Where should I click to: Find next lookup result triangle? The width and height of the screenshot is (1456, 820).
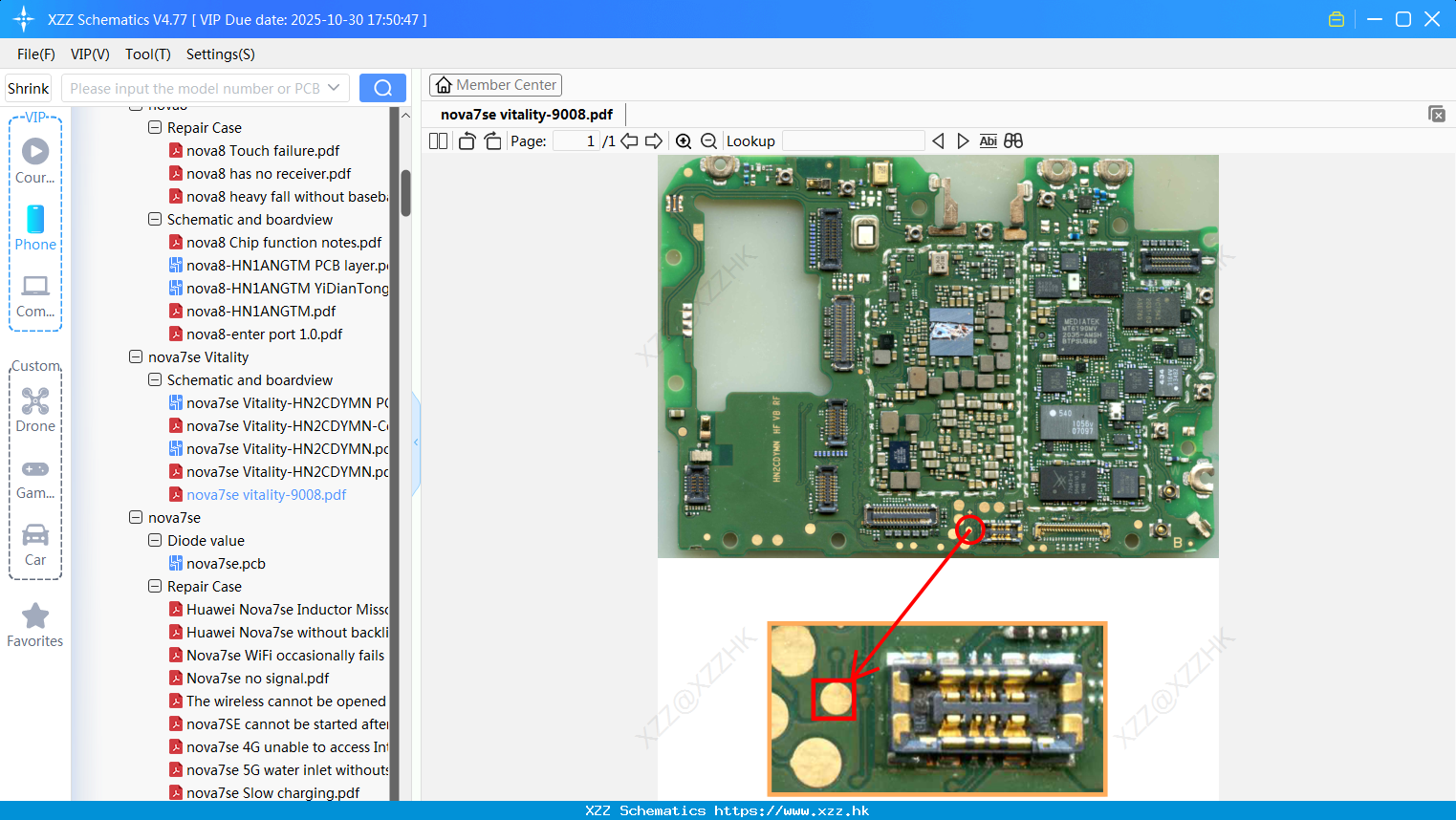coord(963,141)
